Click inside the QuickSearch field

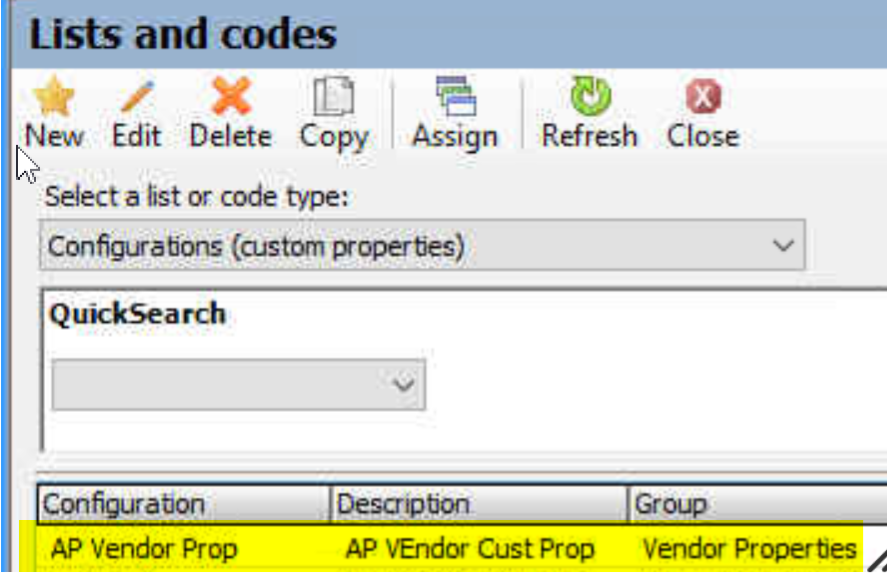238,385
